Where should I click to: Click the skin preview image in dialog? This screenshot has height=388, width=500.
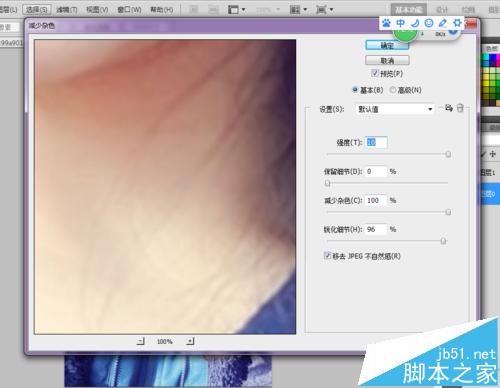[165, 187]
